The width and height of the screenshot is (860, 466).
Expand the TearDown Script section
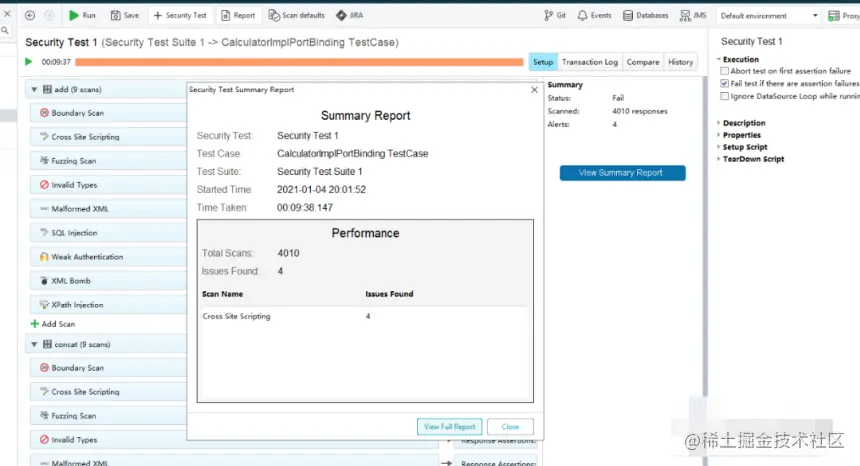(x=718, y=159)
